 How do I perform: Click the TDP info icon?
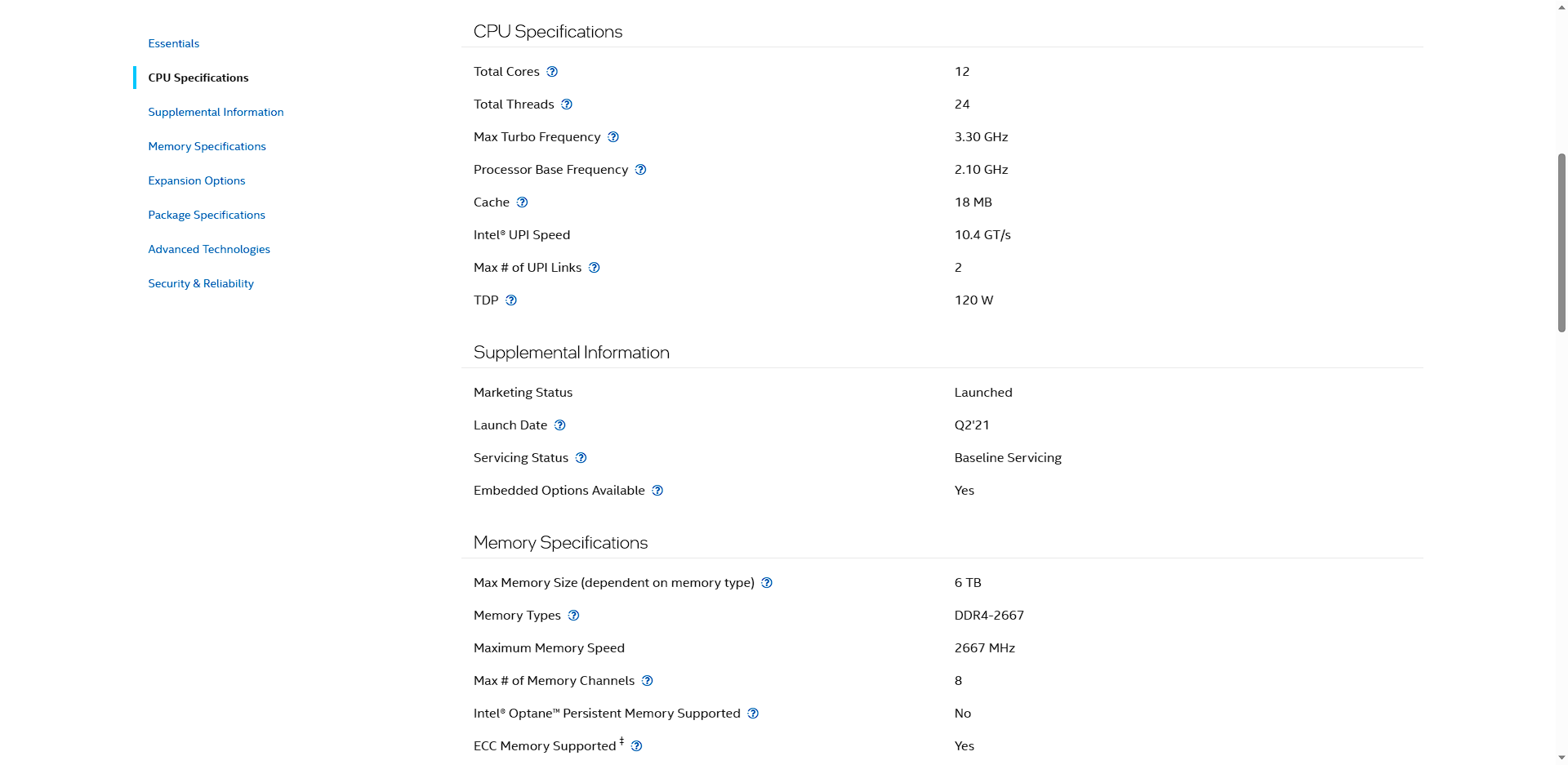pyautogui.click(x=511, y=300)
